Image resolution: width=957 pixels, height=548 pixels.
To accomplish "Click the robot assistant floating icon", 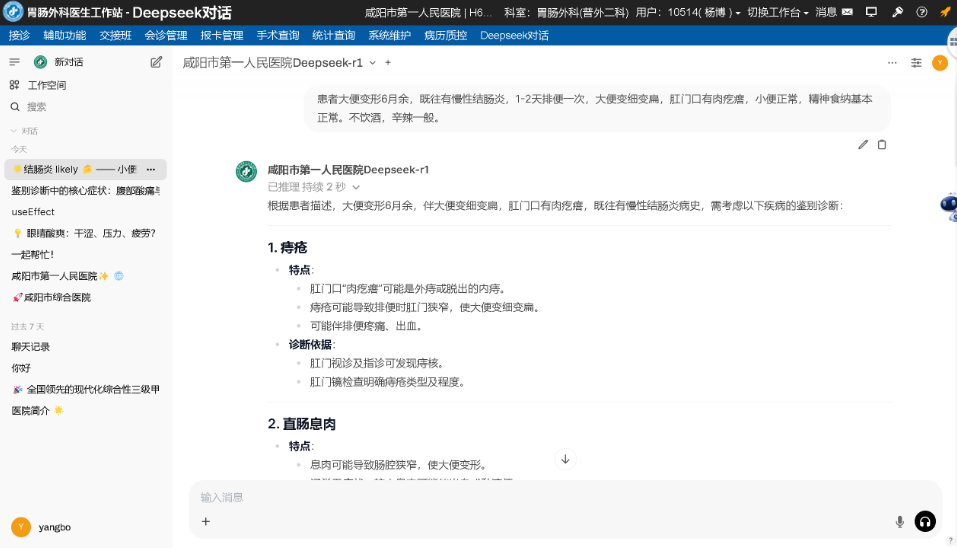I will pos(948,206).
